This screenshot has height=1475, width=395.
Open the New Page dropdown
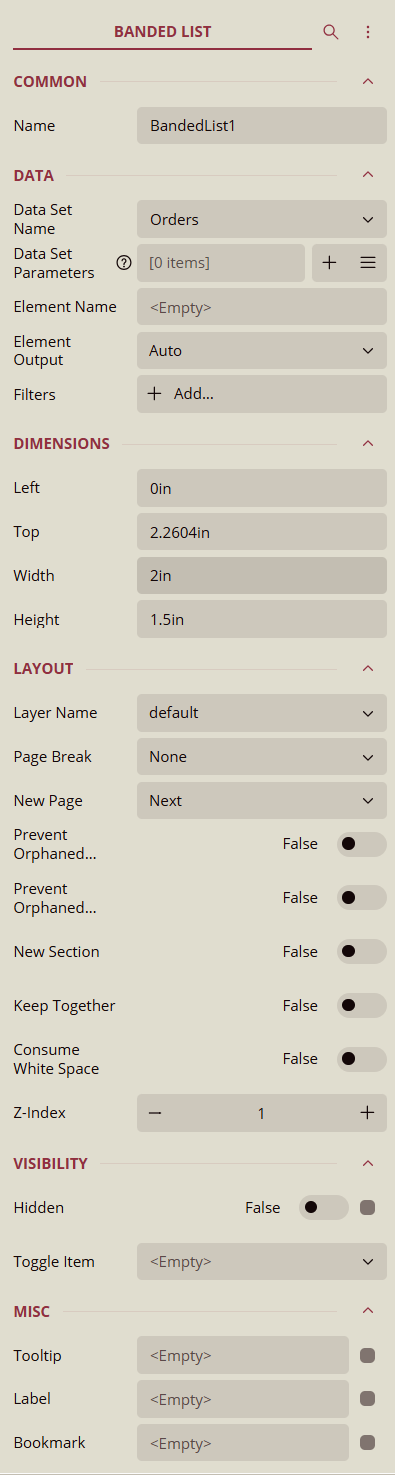click(x=262, y=801)
